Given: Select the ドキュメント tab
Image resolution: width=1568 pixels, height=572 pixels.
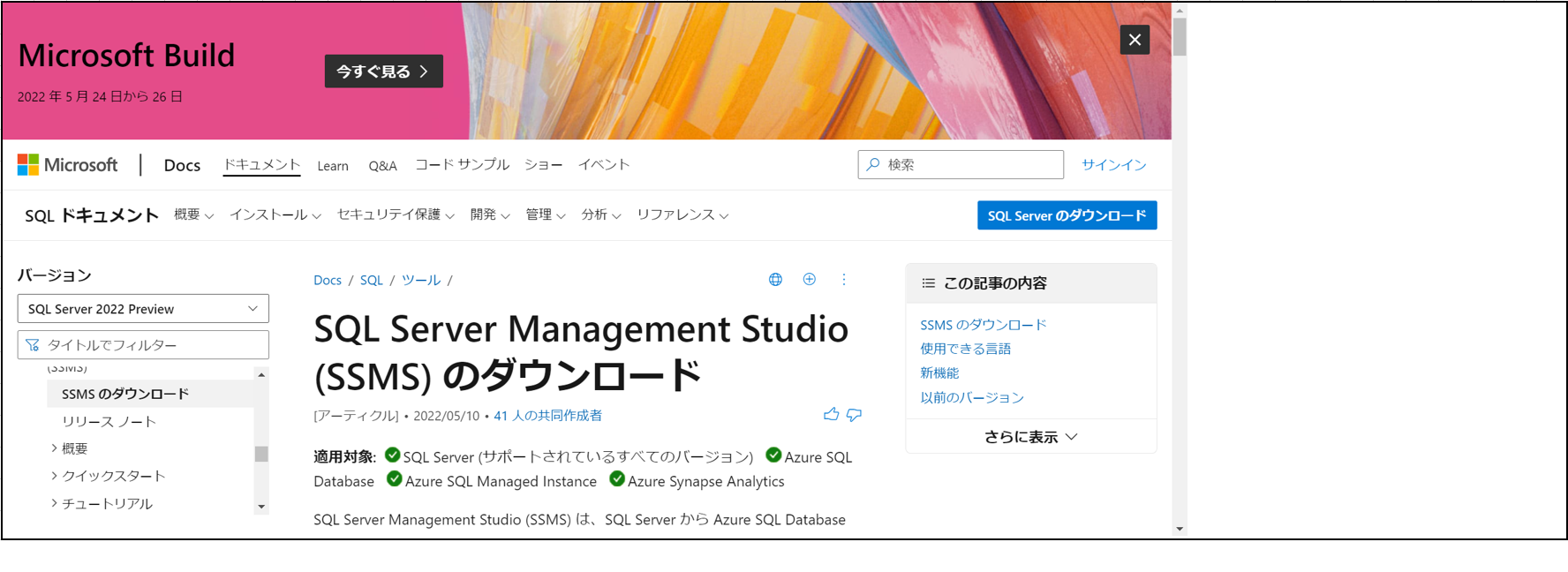Looking at the screenshot, I should tap(261, 165).
